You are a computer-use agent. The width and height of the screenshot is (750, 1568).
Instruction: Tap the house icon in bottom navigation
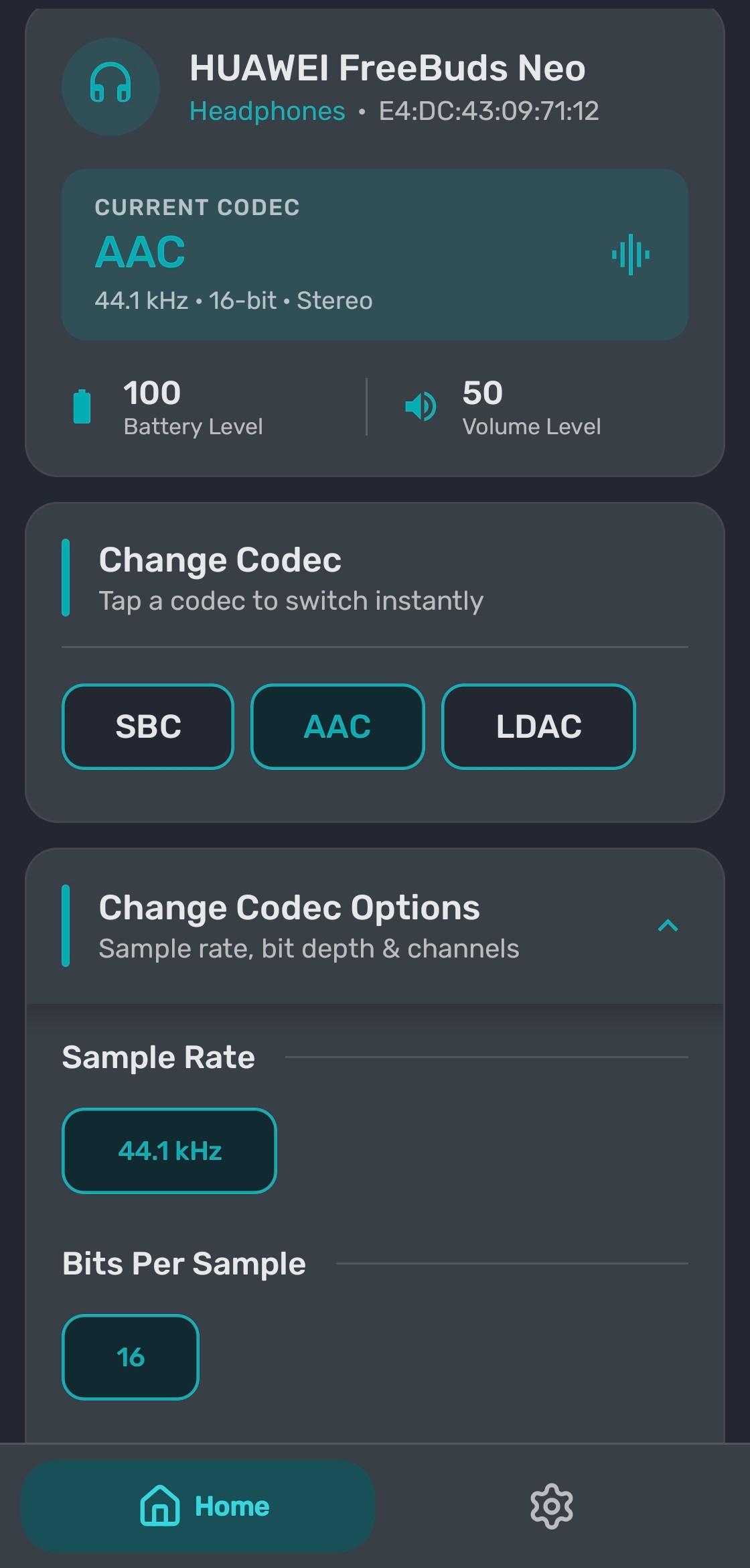click(160, 1506)
